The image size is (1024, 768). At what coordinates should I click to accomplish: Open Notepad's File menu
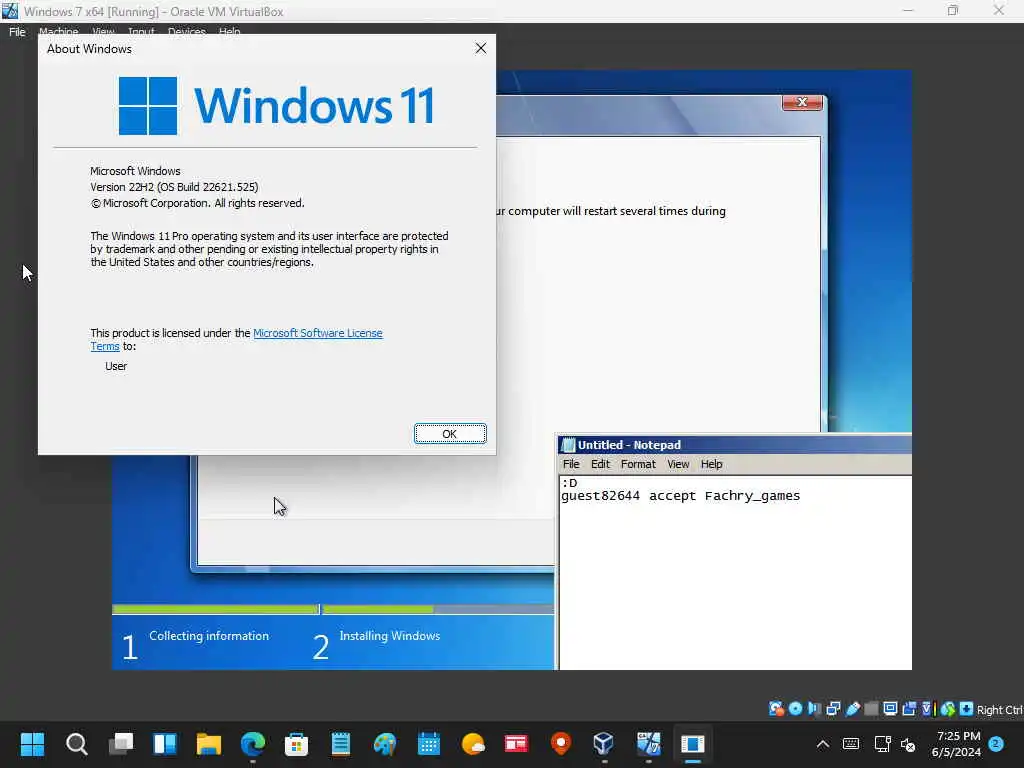[571, 464]
